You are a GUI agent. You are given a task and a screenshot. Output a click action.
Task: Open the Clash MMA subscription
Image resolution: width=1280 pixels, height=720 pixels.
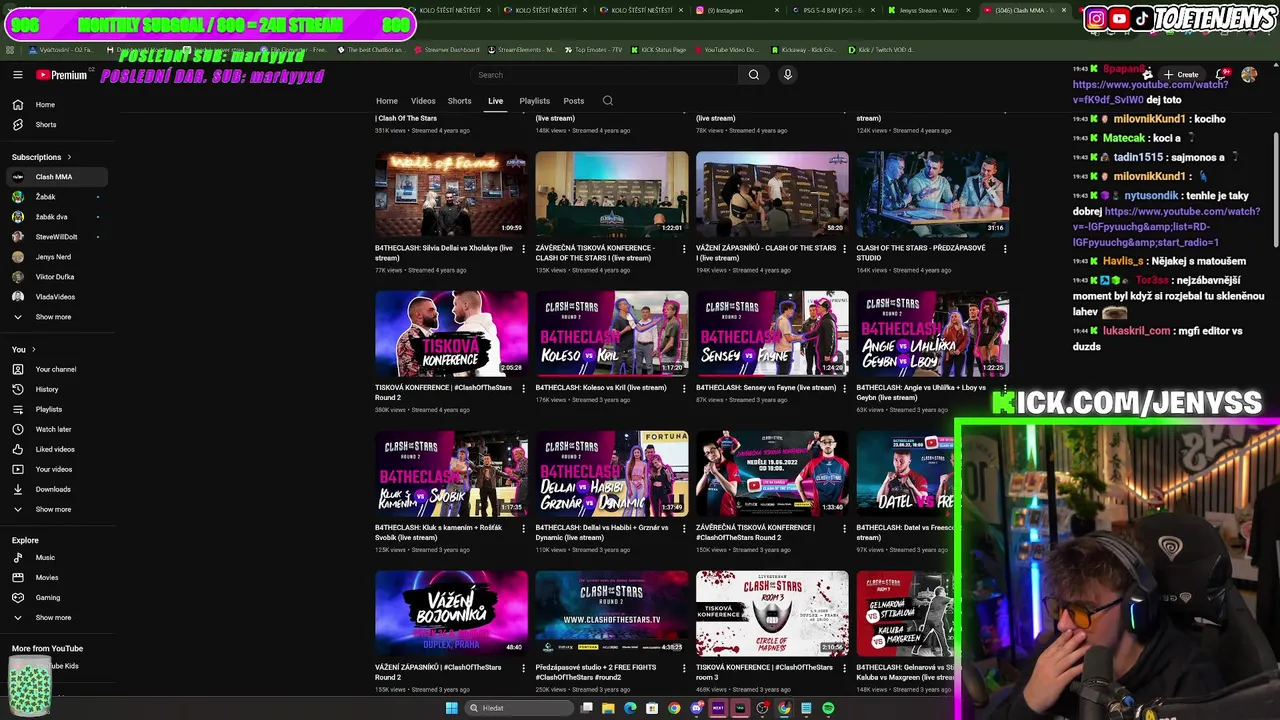coord(56,177)
